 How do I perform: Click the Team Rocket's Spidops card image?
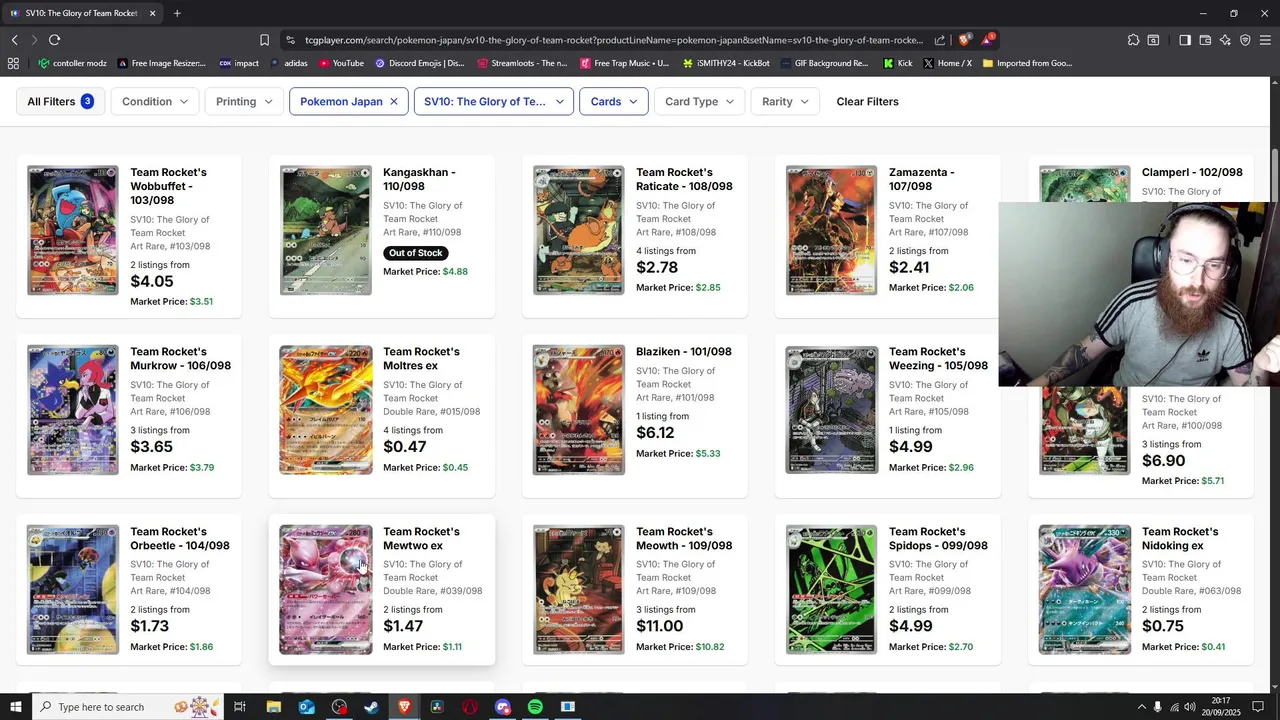(x=831, y=590)
